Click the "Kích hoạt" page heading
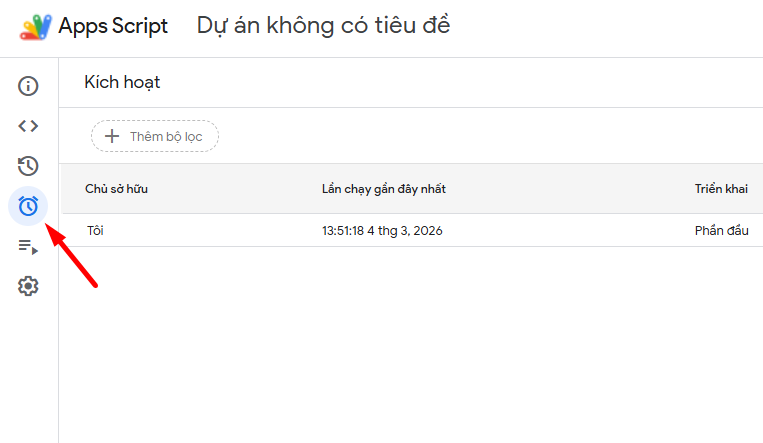This screenshot has width=763, height=443. (122, 82)
